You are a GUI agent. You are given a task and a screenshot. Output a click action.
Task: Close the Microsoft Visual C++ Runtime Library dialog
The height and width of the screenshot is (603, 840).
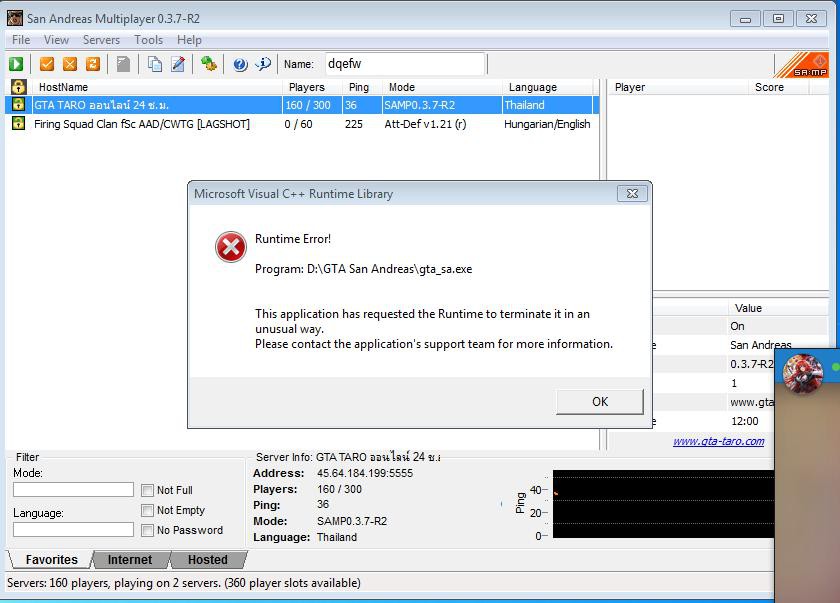coord(632,193)
